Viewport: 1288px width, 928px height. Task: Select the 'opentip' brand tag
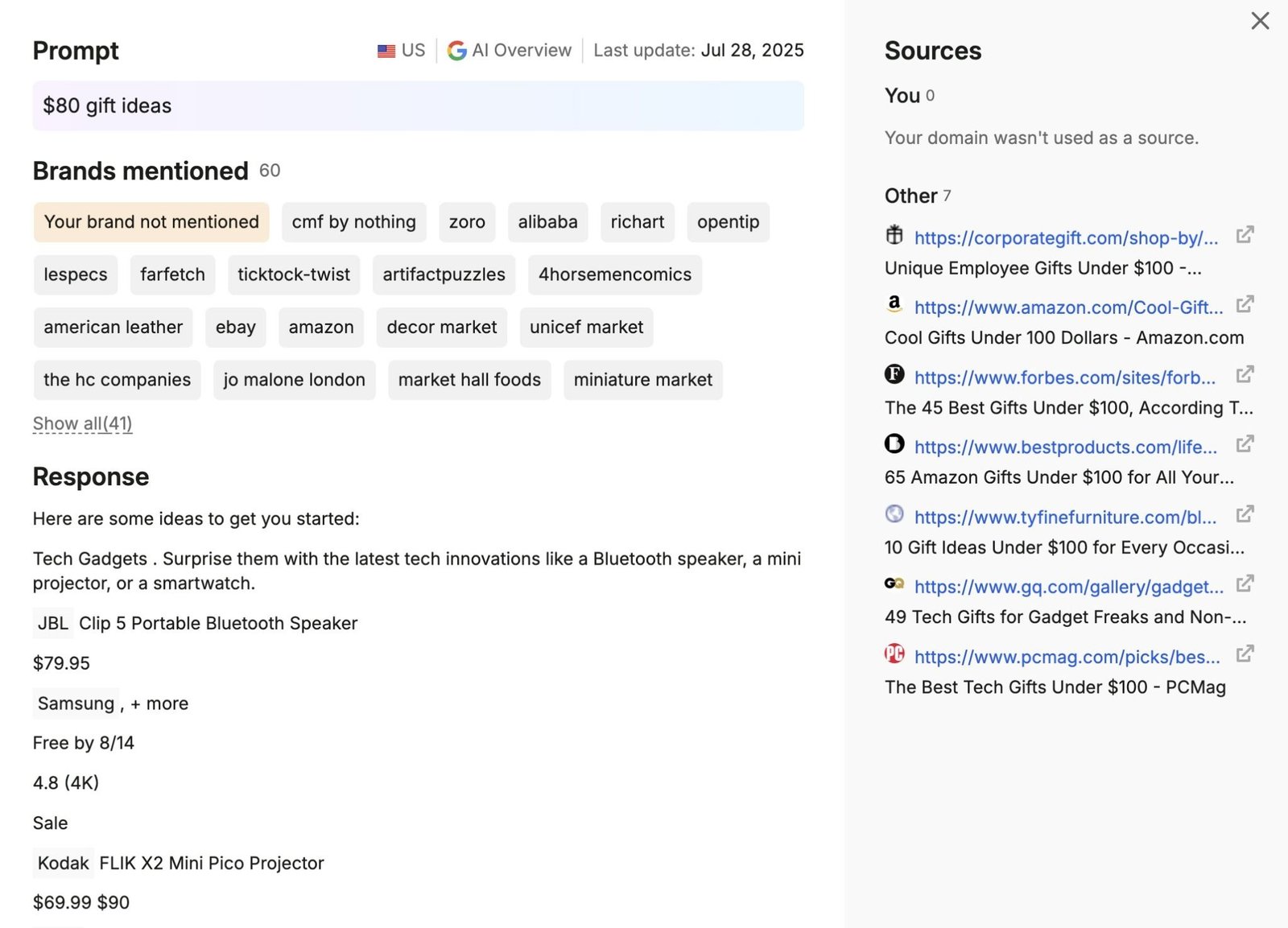tap(728, 222)
